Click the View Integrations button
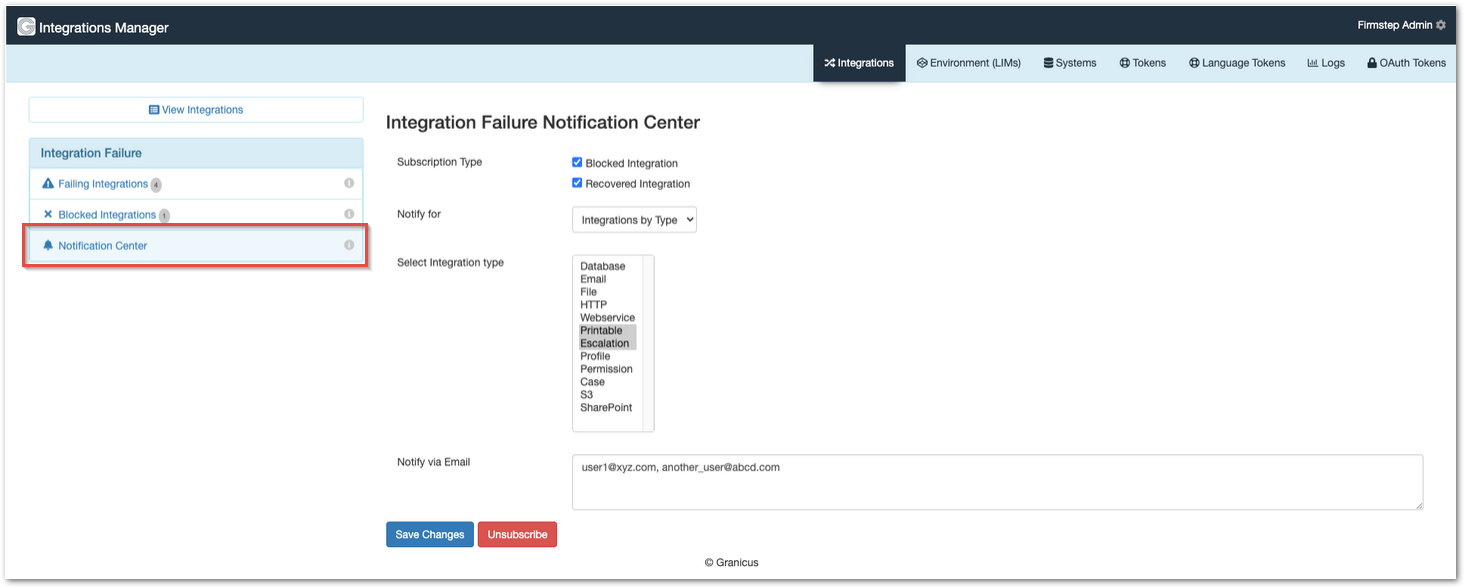 click(x=196, y=110)
